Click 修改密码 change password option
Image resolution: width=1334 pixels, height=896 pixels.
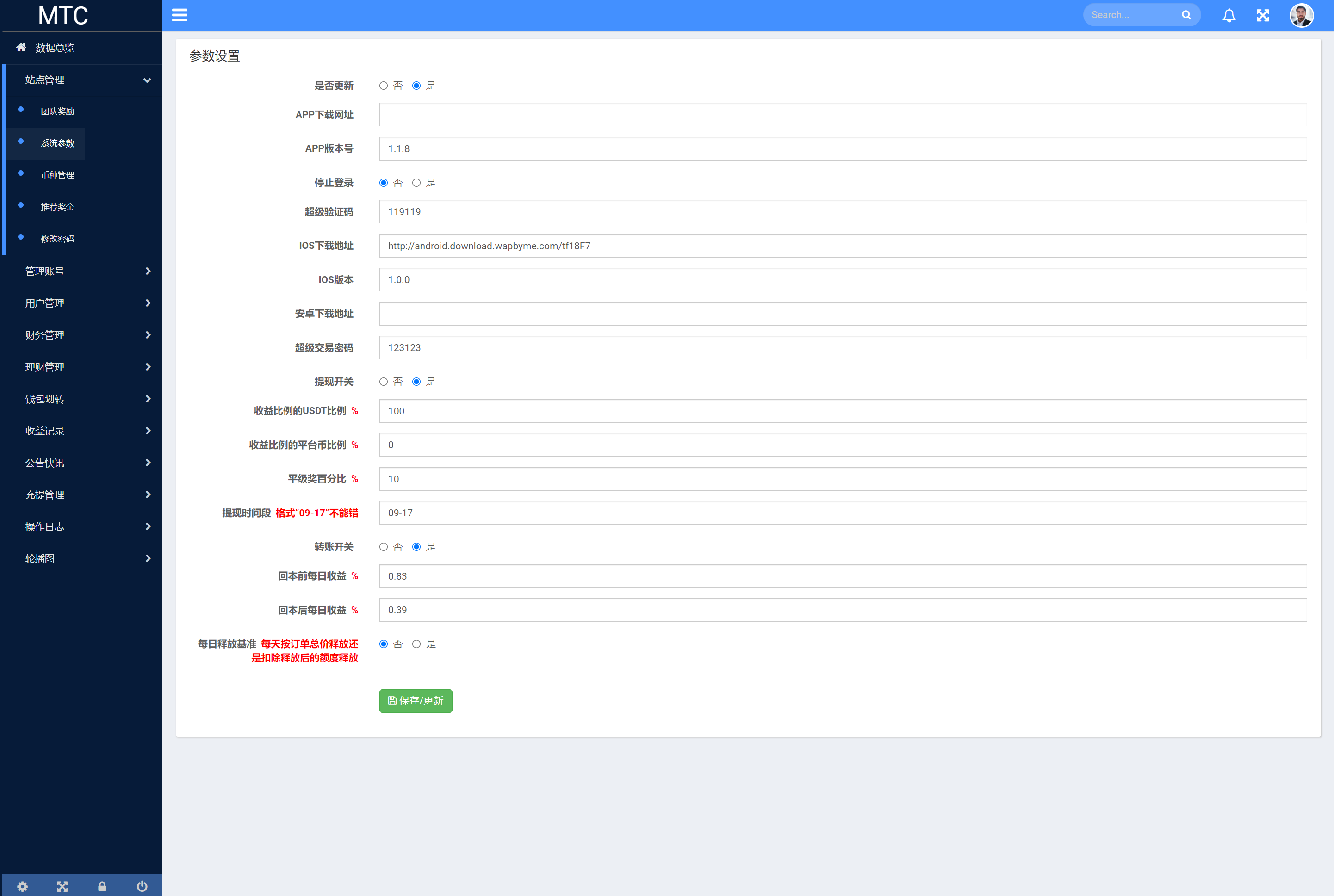pos(57,238)
